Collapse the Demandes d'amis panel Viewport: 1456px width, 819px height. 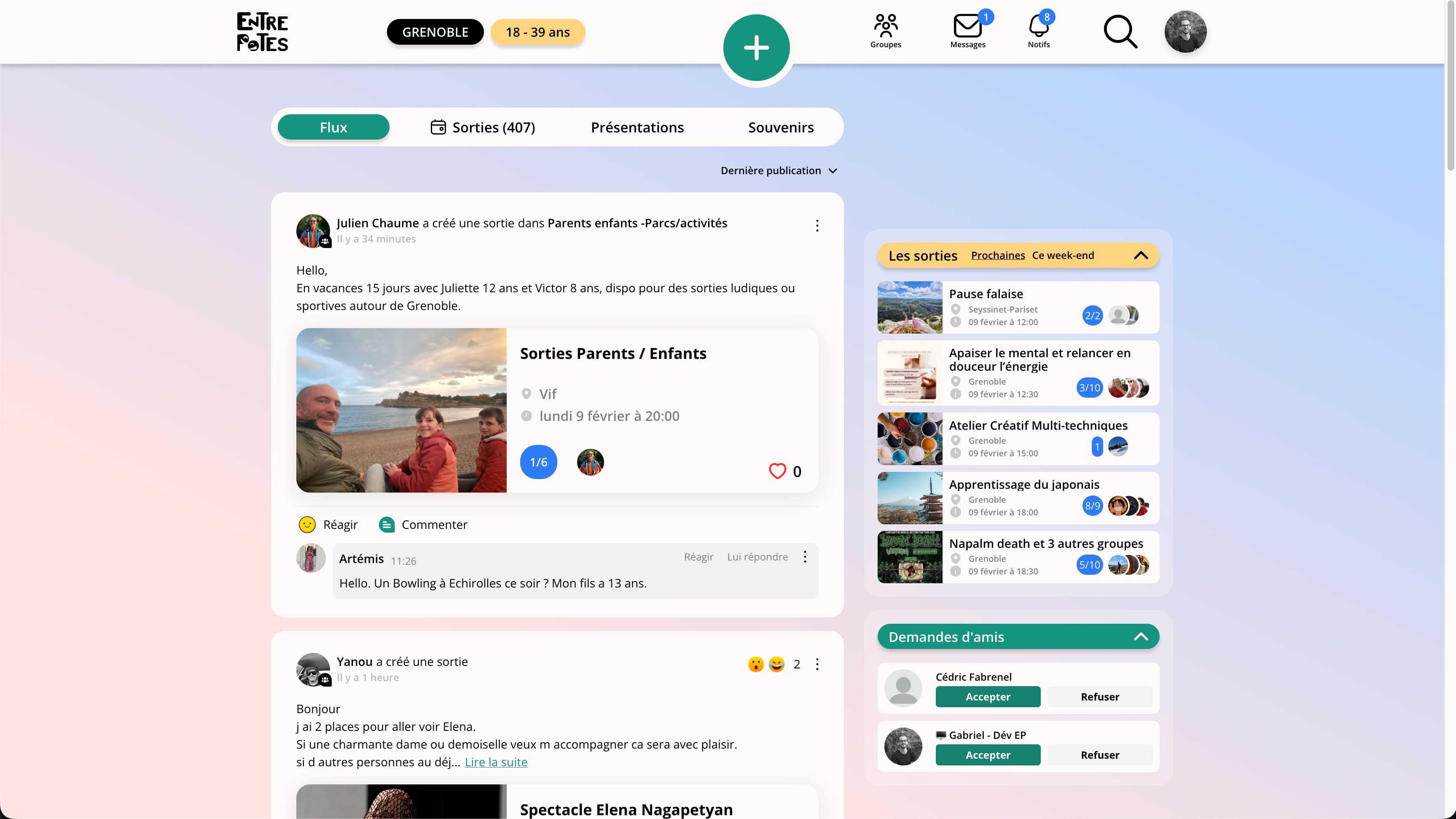(x=1141, y=636)
